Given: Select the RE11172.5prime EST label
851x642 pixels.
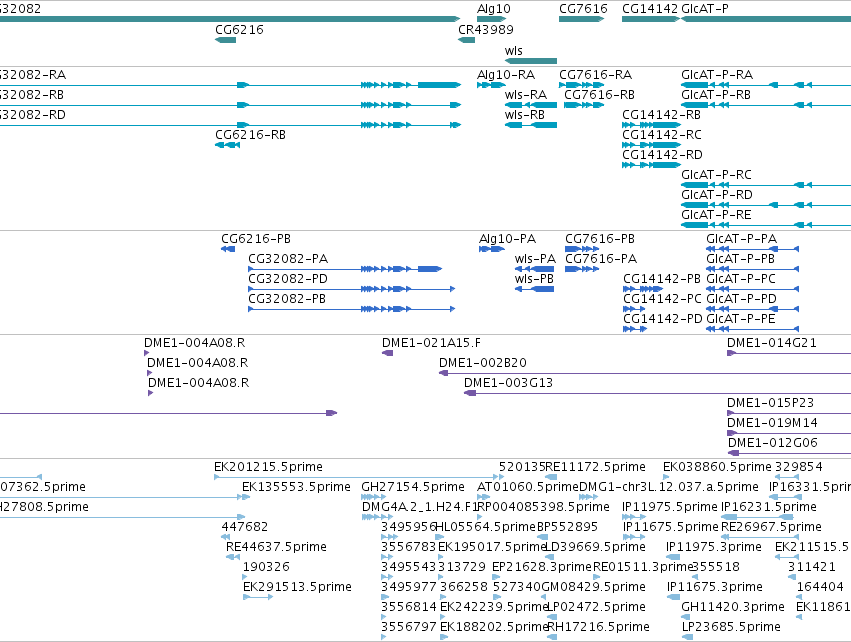Looking at the screenshot, I should tap(595, 467).
